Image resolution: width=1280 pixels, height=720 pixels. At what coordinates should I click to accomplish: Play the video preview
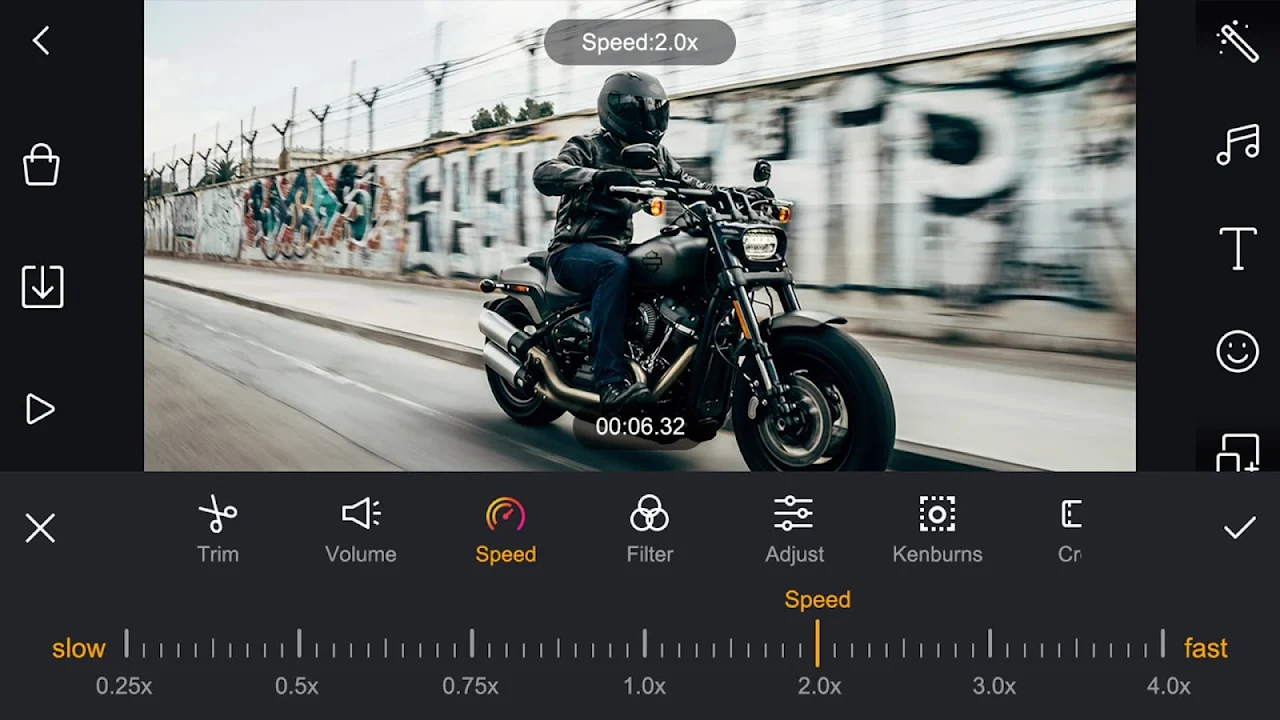pos(40,409)
